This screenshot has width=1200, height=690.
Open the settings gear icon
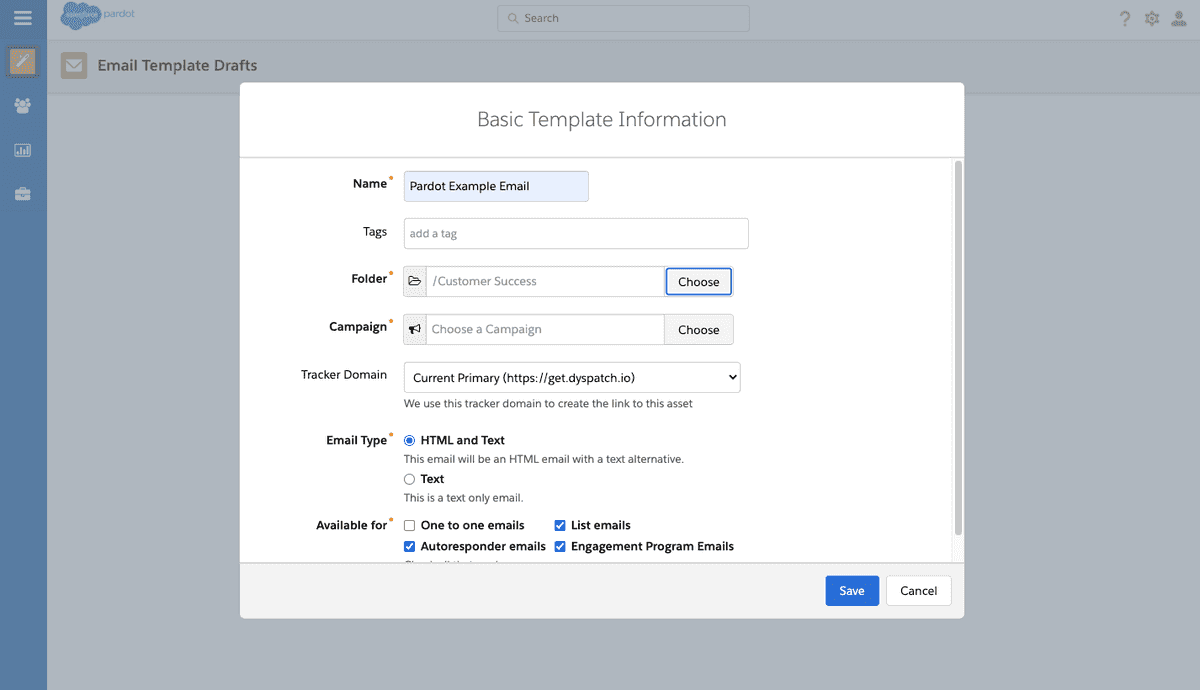point(1152,18)
